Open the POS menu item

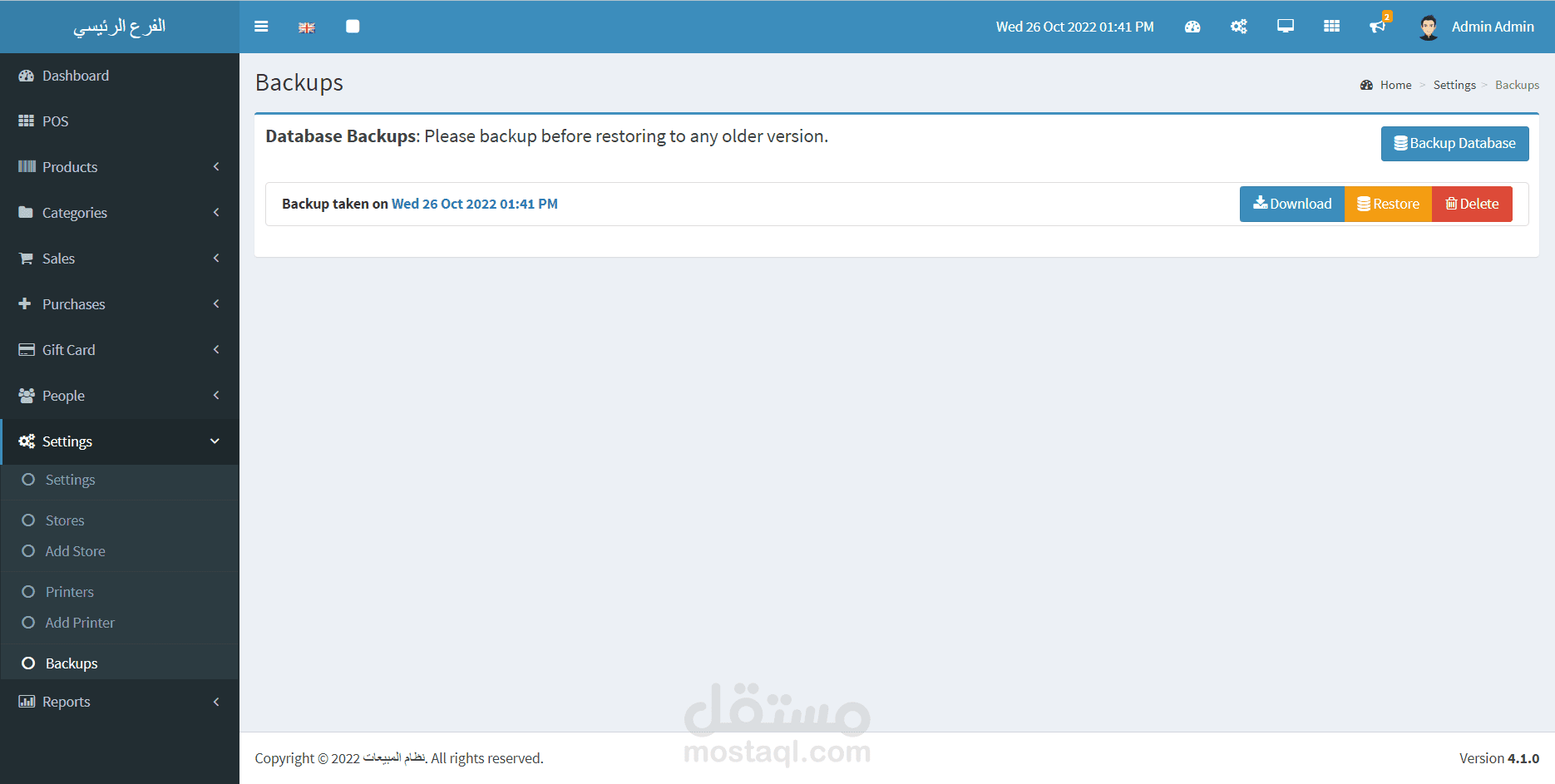click(x=120, y=121)
